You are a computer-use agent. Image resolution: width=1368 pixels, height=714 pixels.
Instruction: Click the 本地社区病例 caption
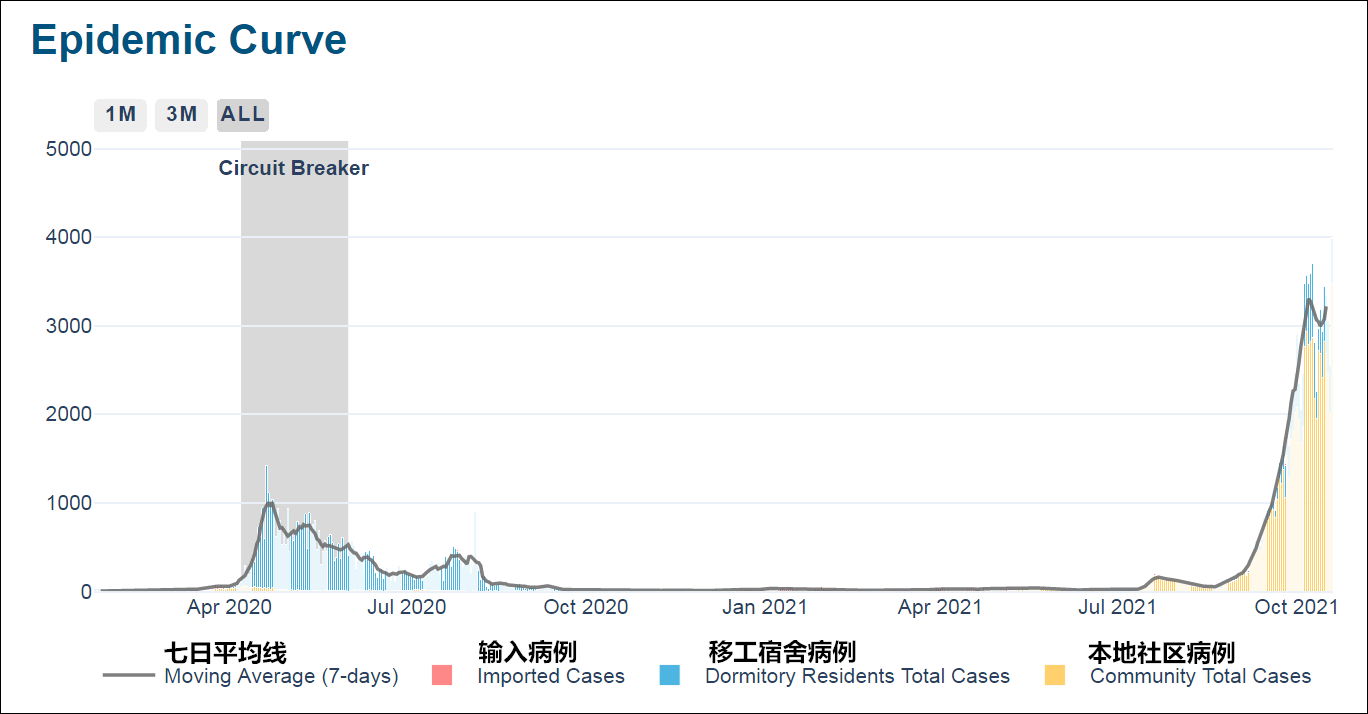pyautogui.click(x=1161, y=653)
